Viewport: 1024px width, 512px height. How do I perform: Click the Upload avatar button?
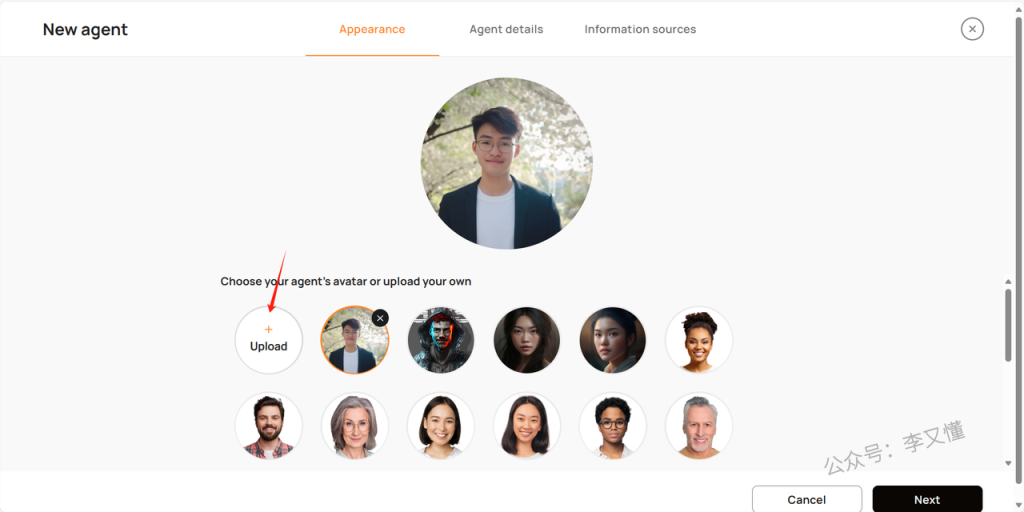(269, 340)
